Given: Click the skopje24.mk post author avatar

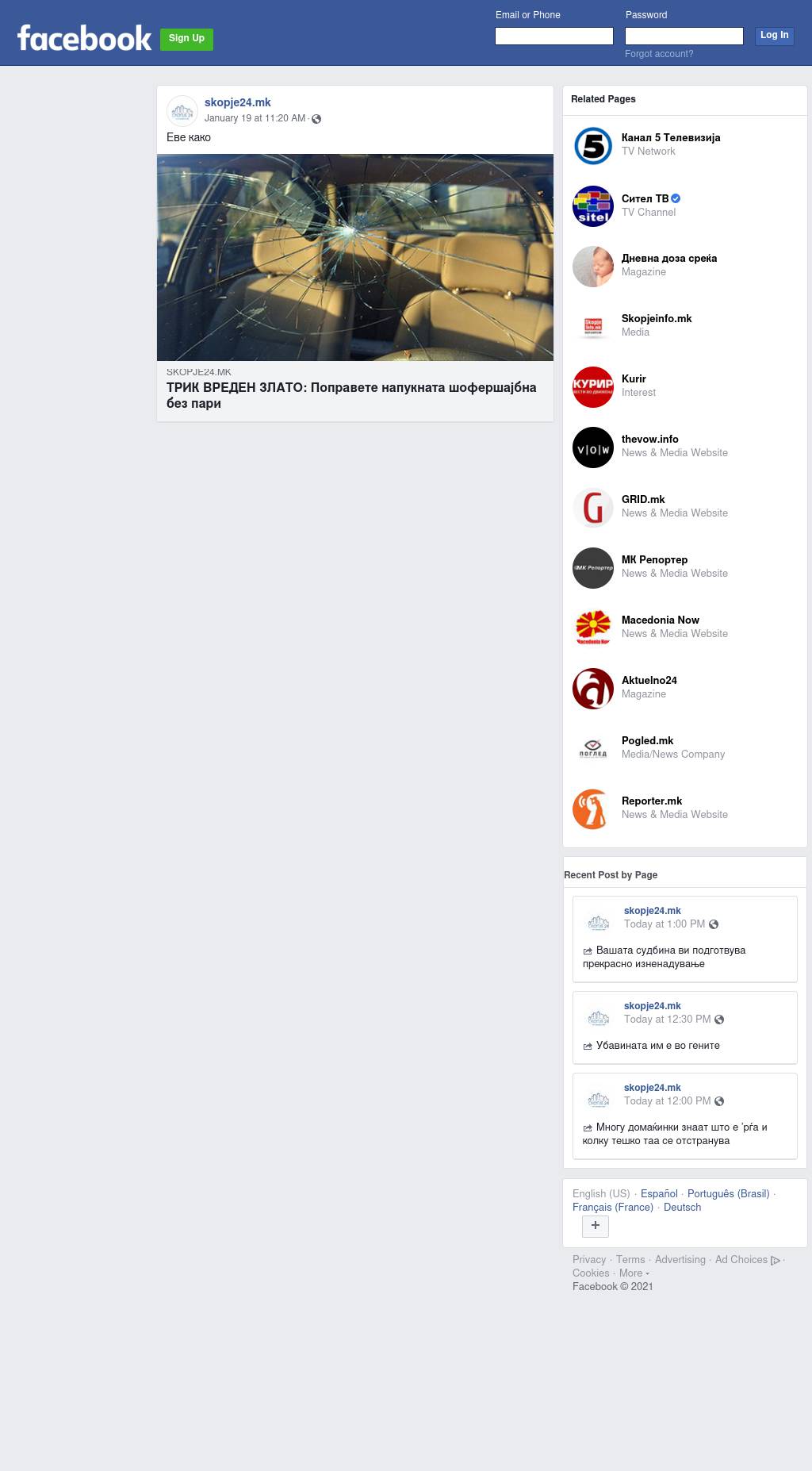Looking at the screenshot, I should pos(182,111).
